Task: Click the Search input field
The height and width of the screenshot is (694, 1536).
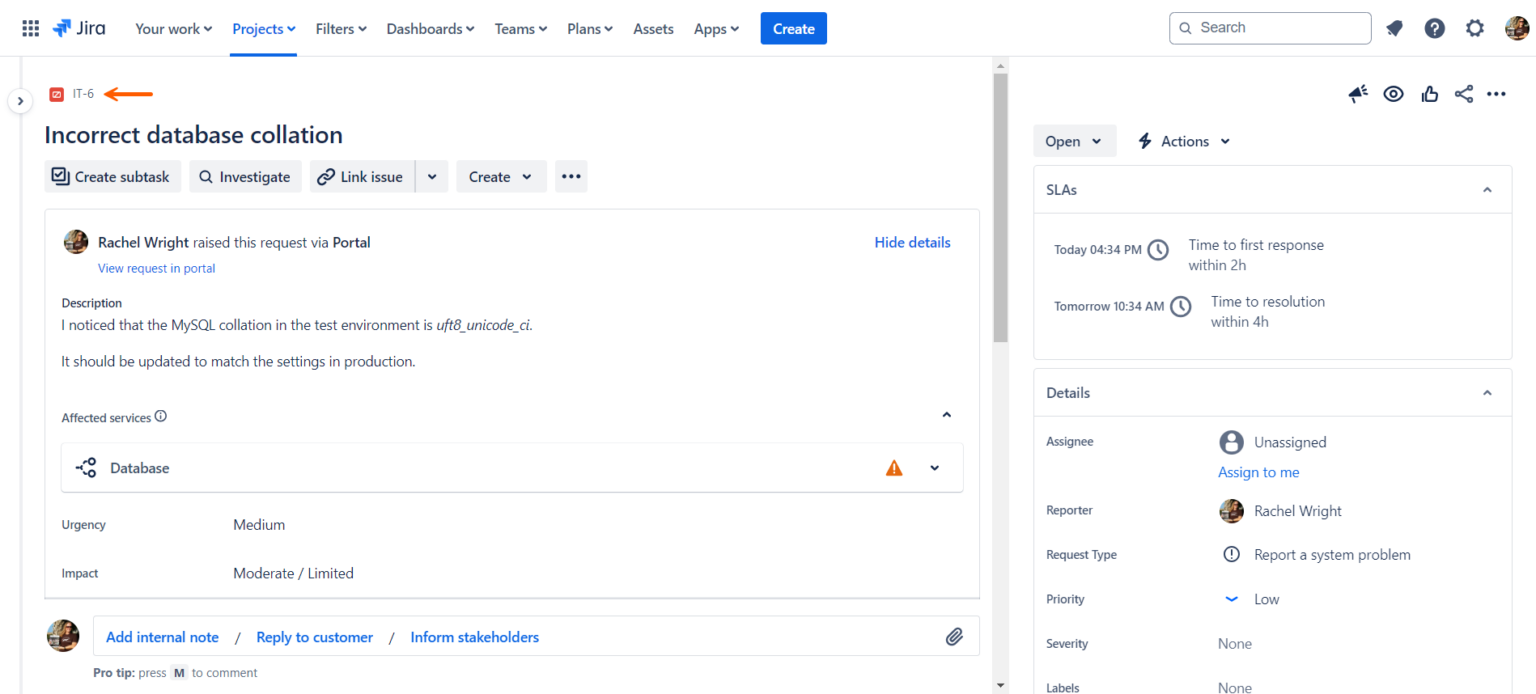Action: pyautogui.click(x=1270, y=27)
